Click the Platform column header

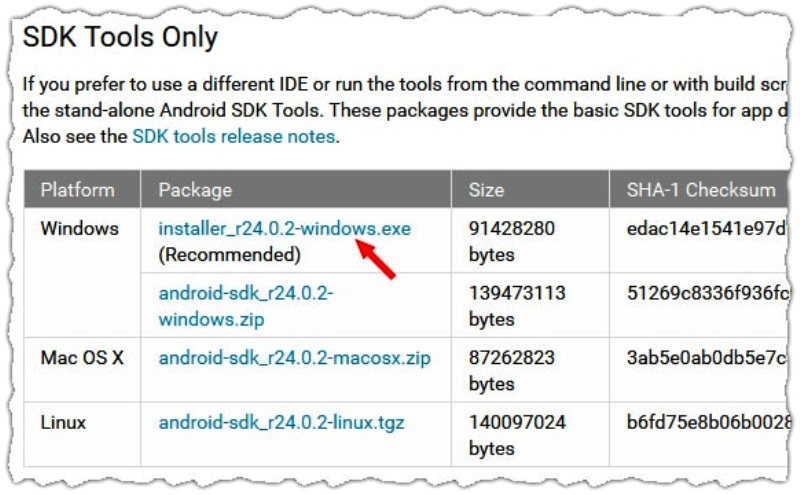tap(78, 190)
